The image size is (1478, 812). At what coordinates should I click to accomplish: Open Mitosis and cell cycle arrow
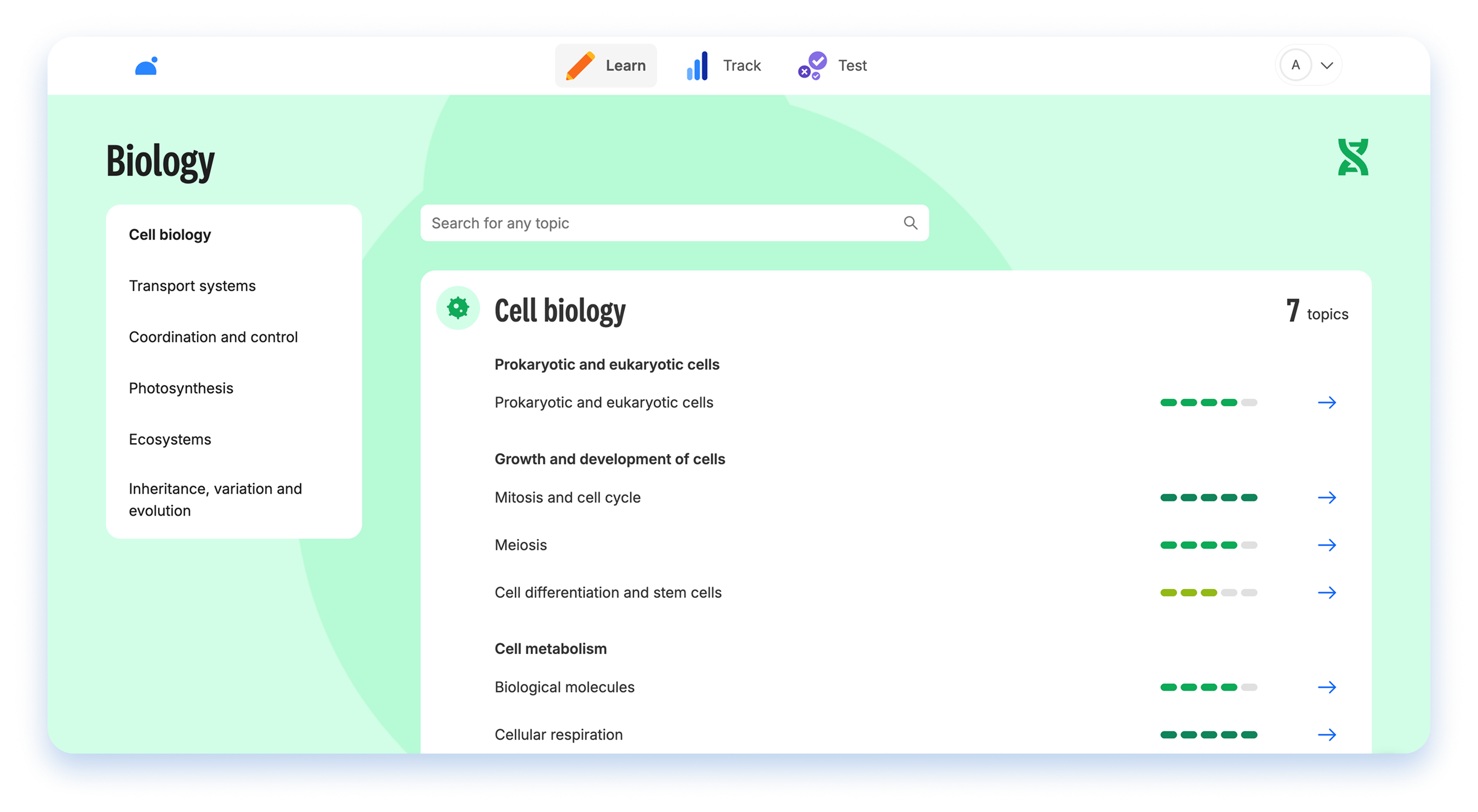[x=1327, y=498]
